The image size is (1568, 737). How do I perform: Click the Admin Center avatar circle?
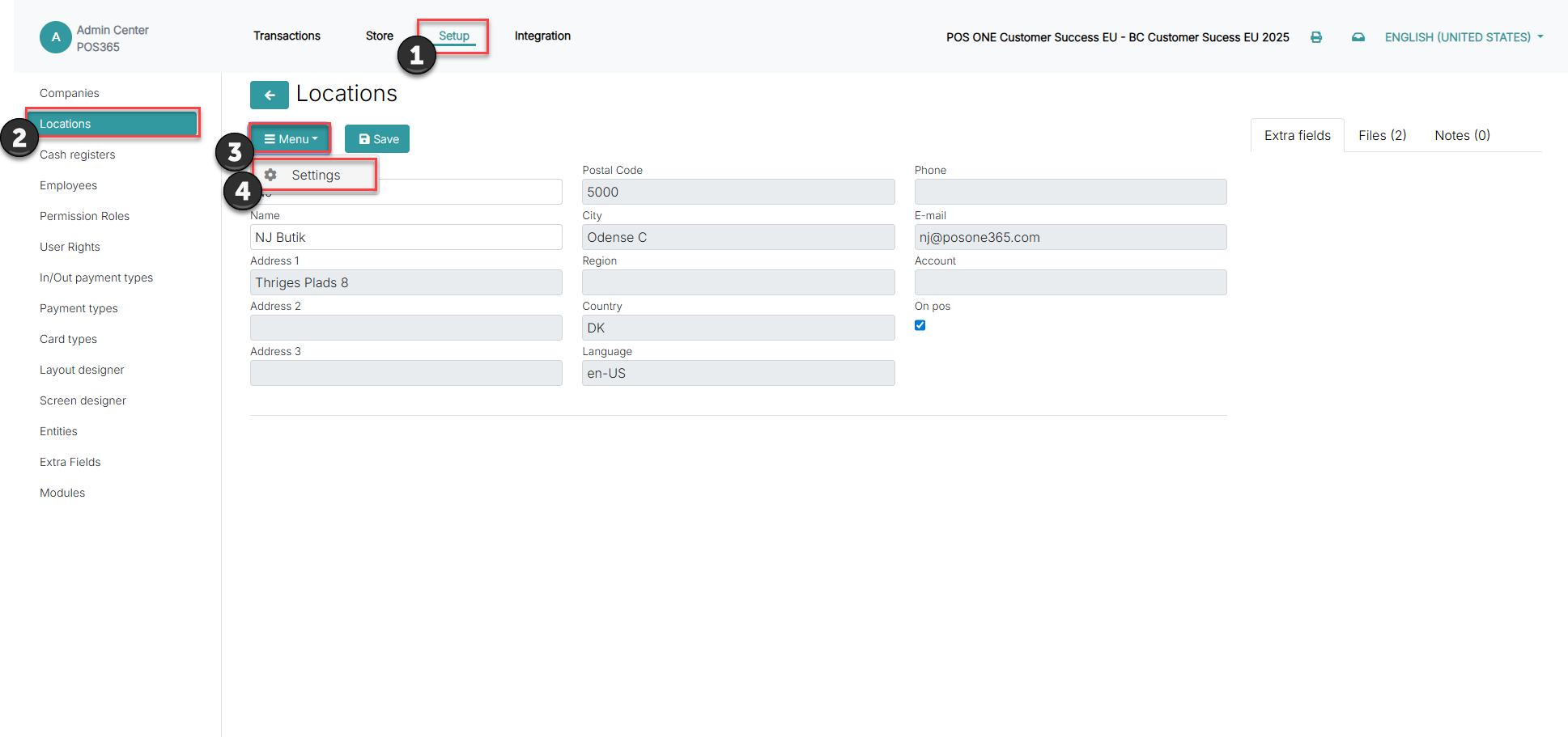[56, 37]
